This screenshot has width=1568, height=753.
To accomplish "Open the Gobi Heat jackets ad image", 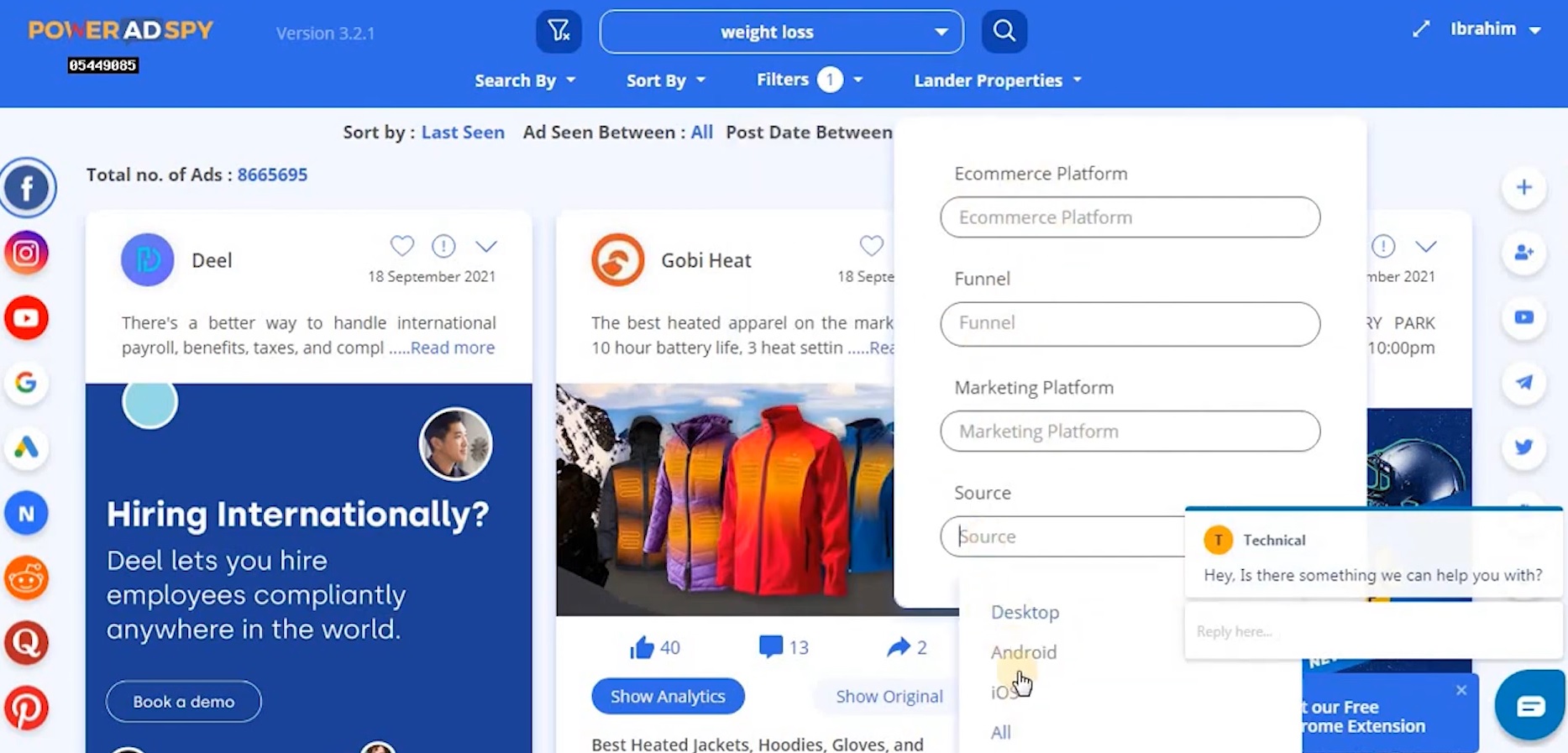I will tap(726, 499).
